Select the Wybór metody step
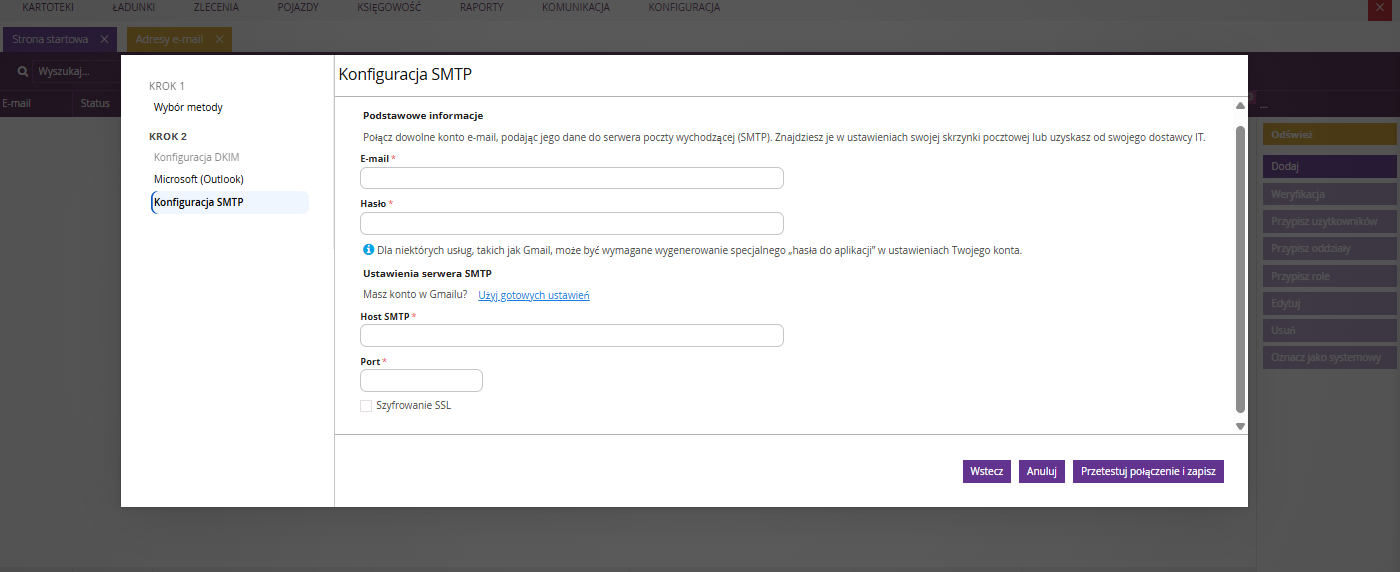The image size is (1400, 572). 188,107
